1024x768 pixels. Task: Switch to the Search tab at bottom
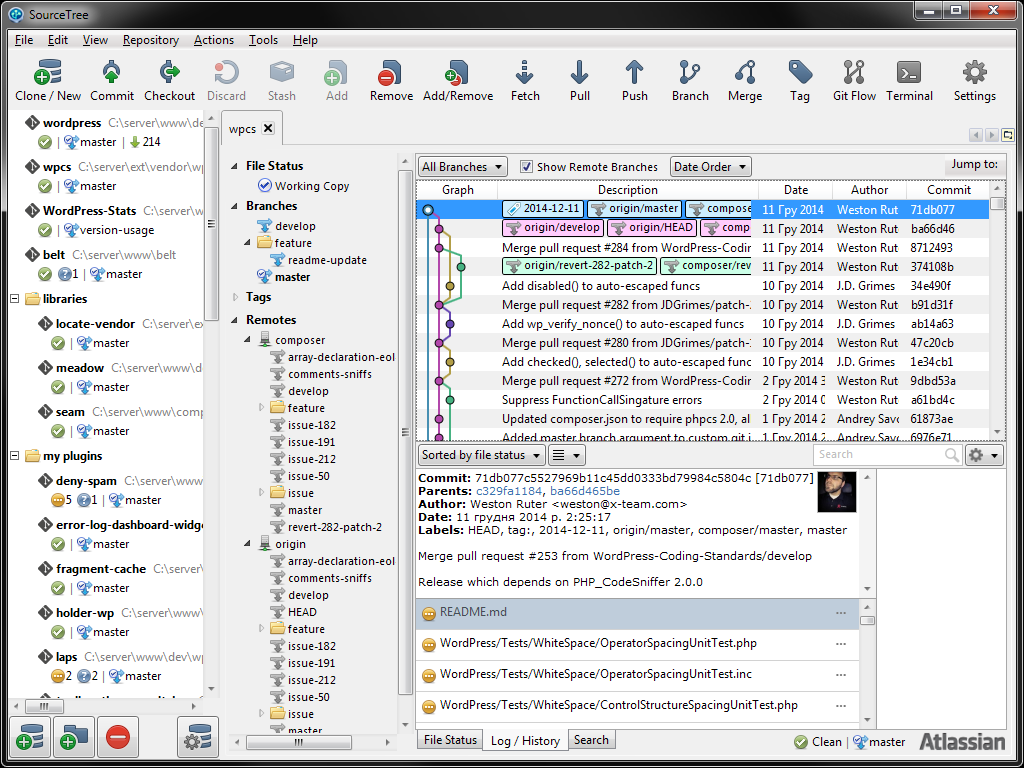[592, 740]
